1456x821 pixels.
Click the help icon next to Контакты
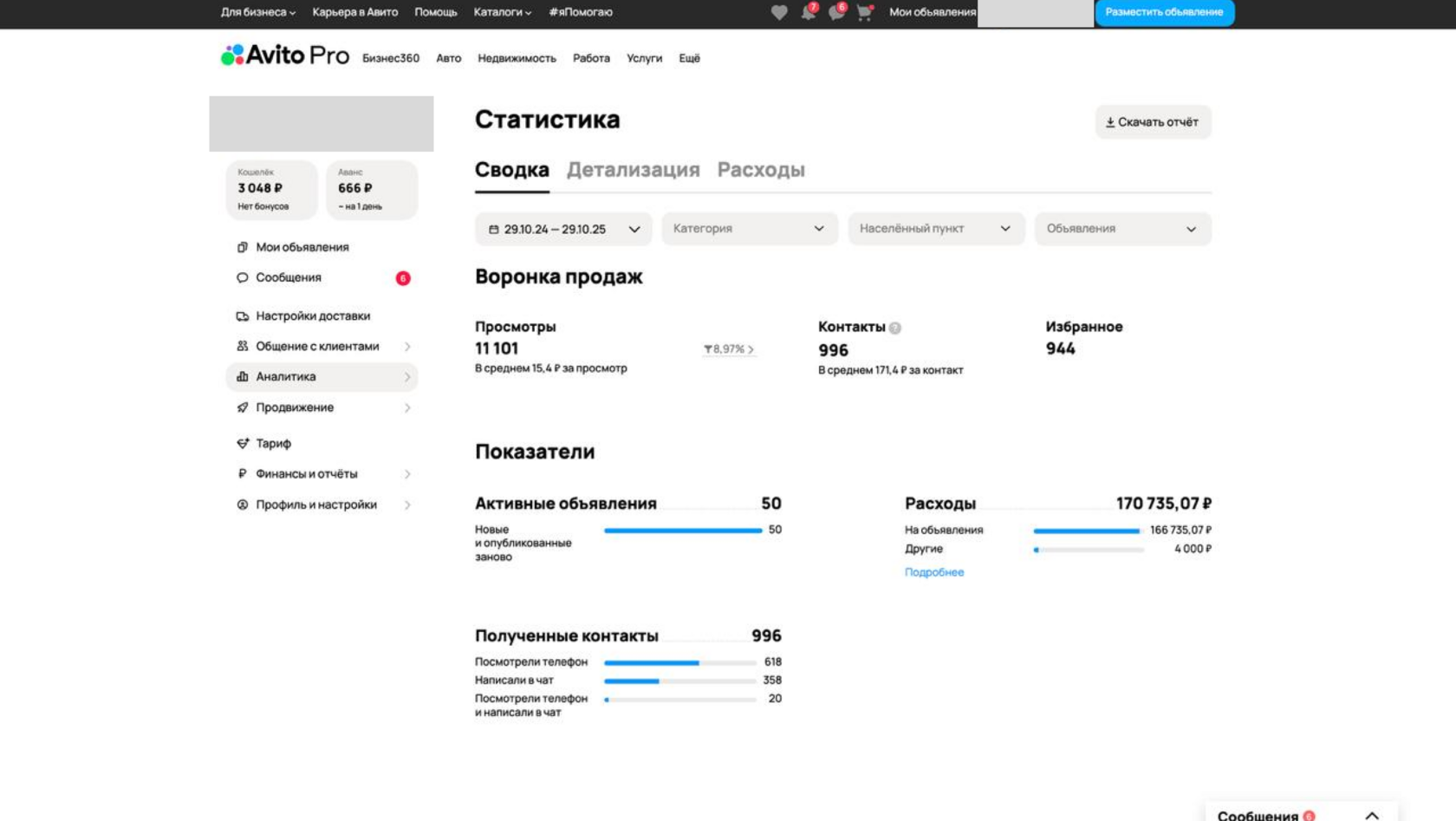point(895,328)
